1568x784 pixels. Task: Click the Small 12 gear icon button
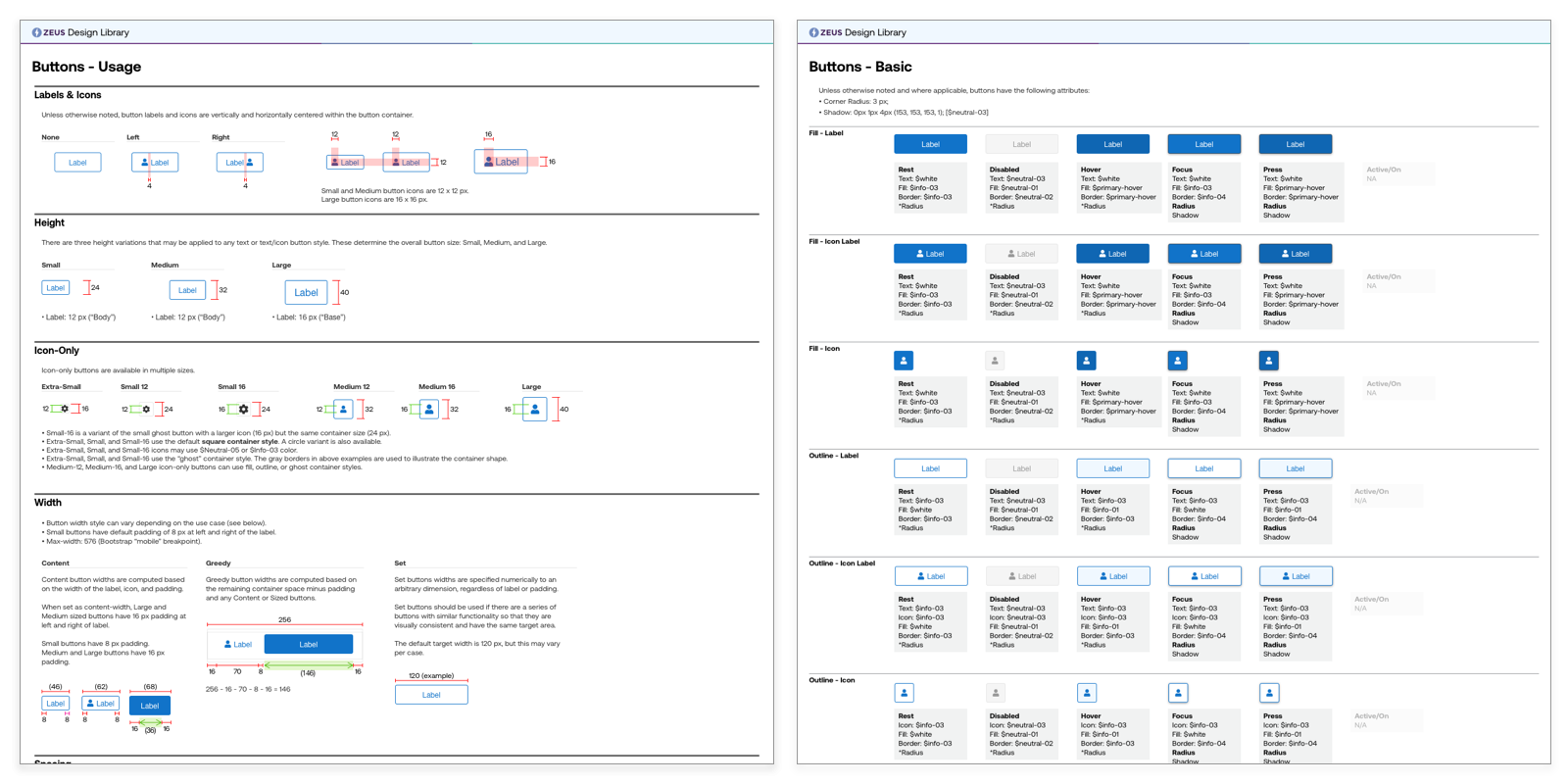(145, 410)
